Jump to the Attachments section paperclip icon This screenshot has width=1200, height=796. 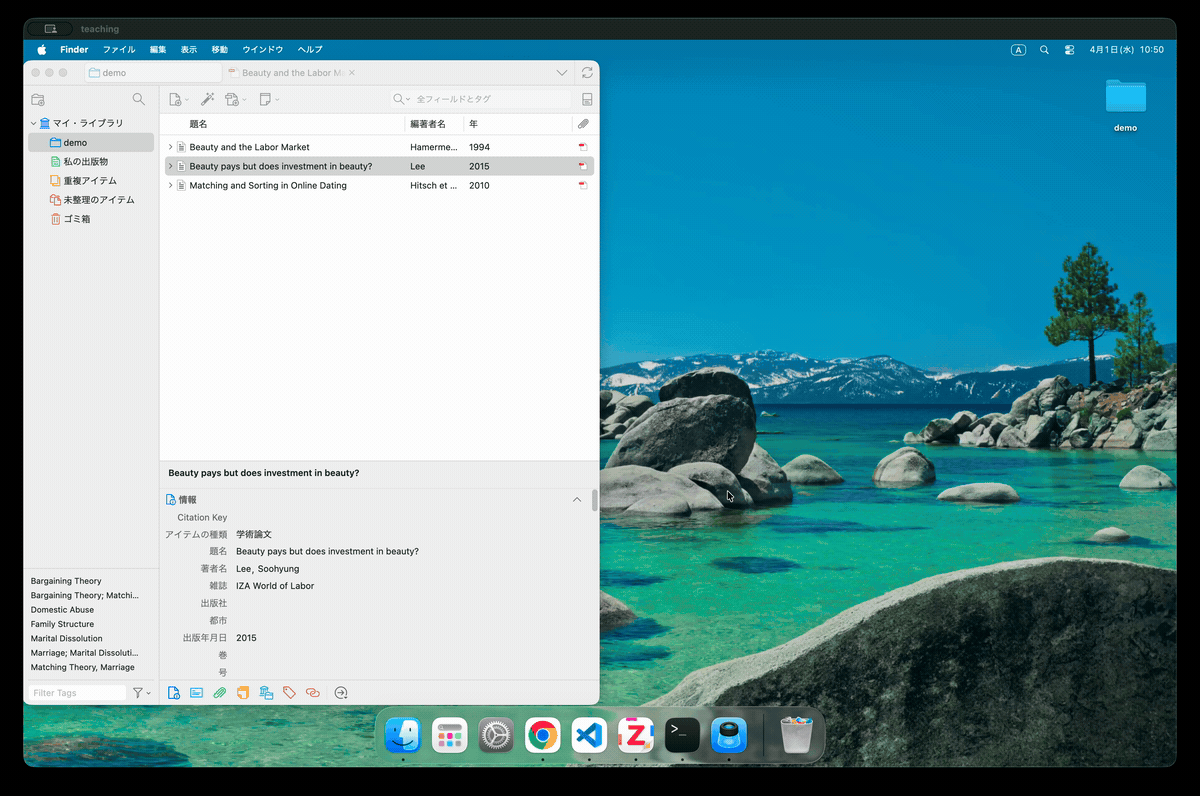pos(219,692)
